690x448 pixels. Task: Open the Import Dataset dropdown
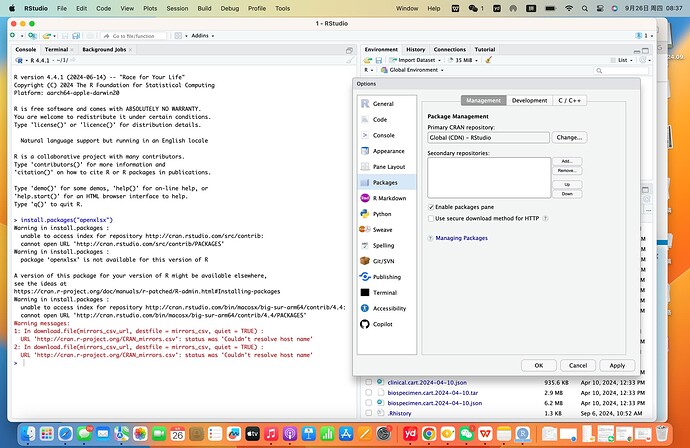click(416, 60)
